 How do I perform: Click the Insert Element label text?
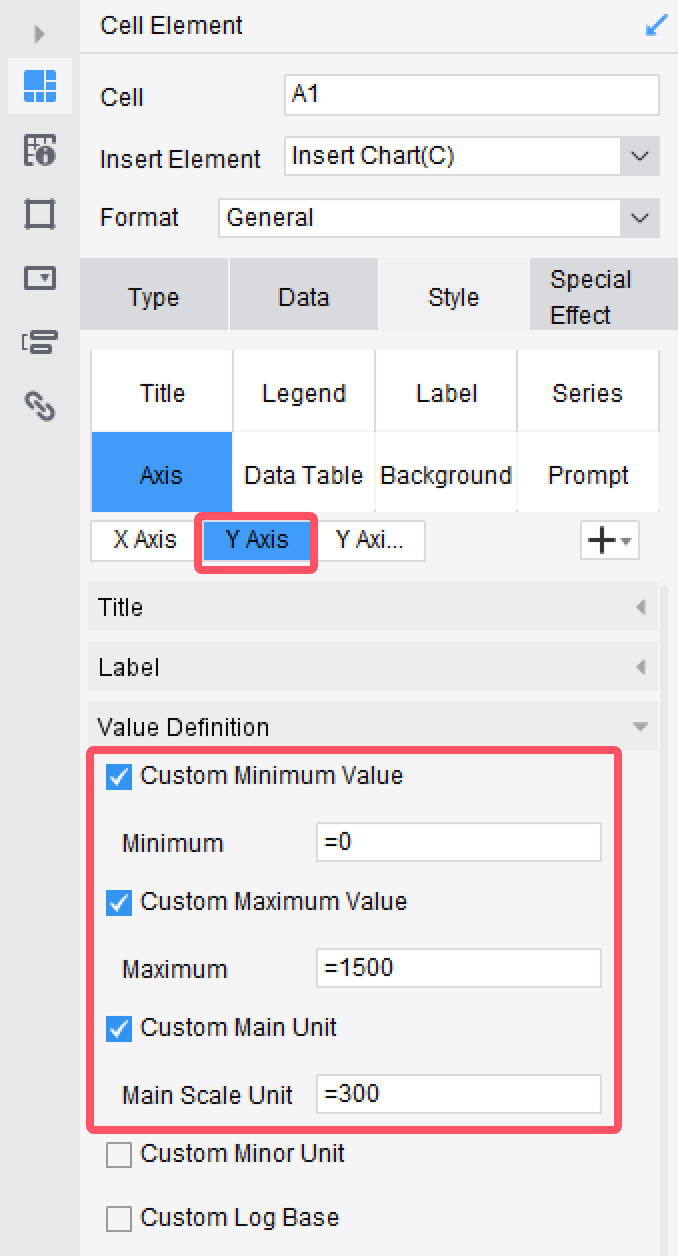click(x=180, y=159)
